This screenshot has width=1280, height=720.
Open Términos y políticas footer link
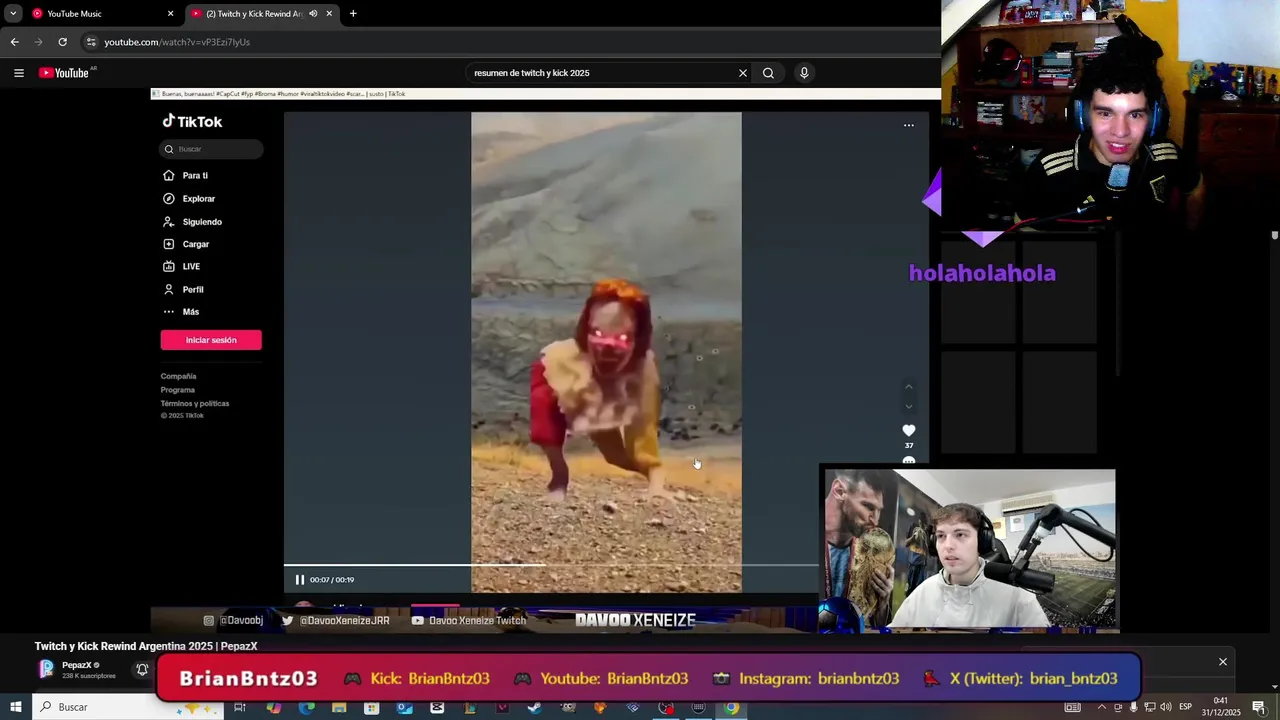coord(195,403)
